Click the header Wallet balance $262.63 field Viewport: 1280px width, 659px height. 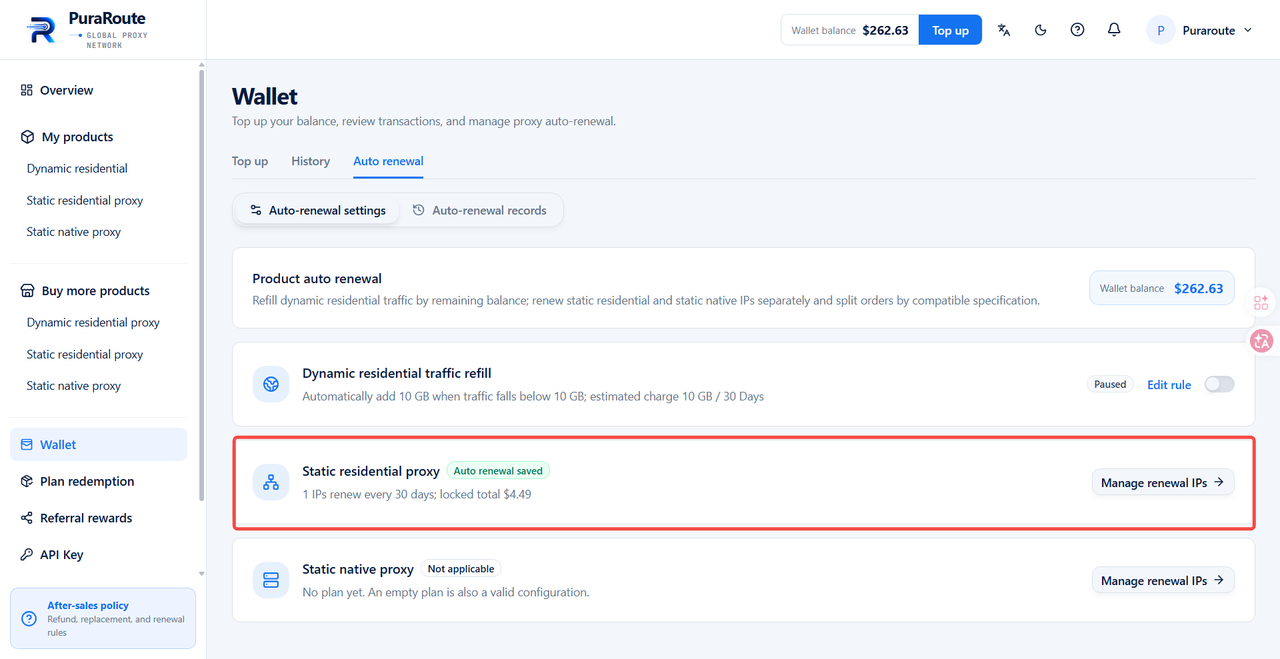850,30
